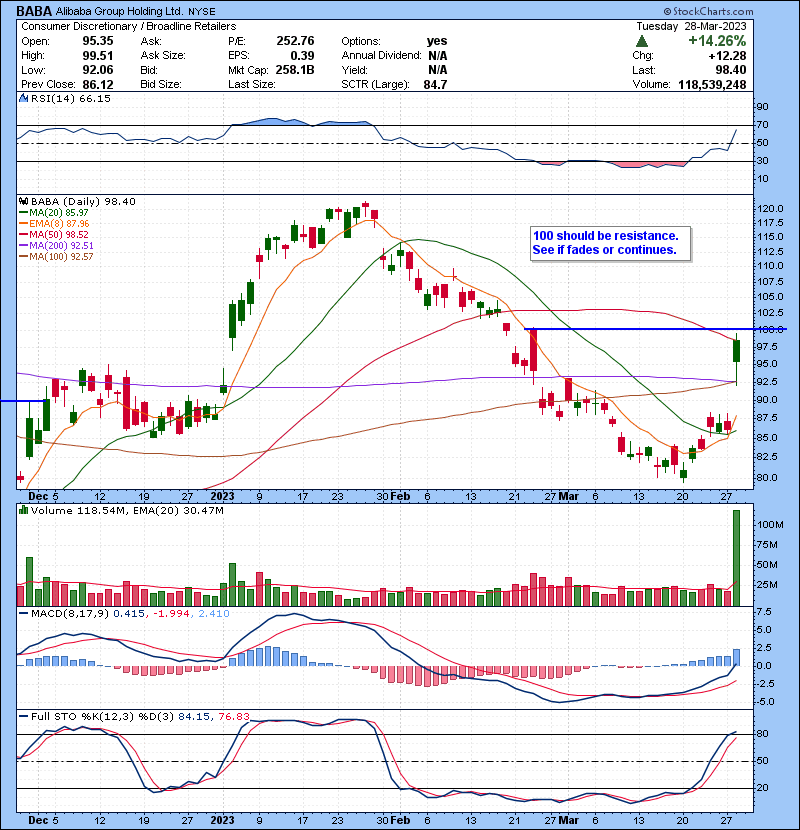The width and height of the screenshot is (800, 830).
Task: Click the Options value yes
Action: tap(437, 41)
